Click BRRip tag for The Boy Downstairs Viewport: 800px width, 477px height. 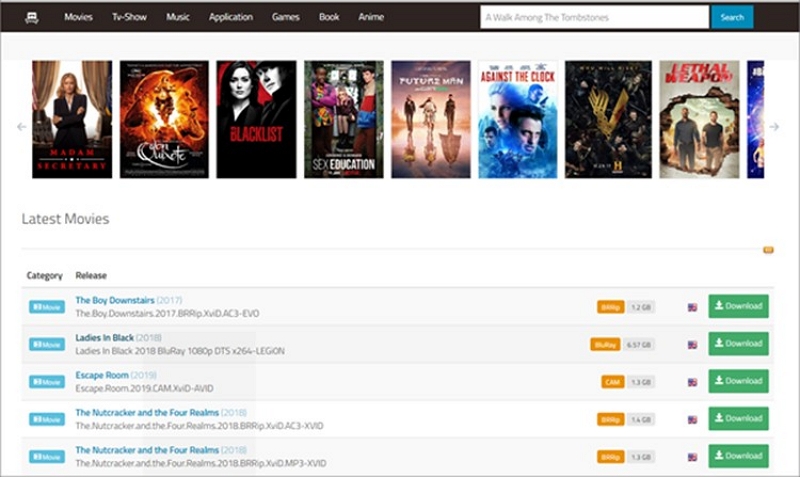611,307
